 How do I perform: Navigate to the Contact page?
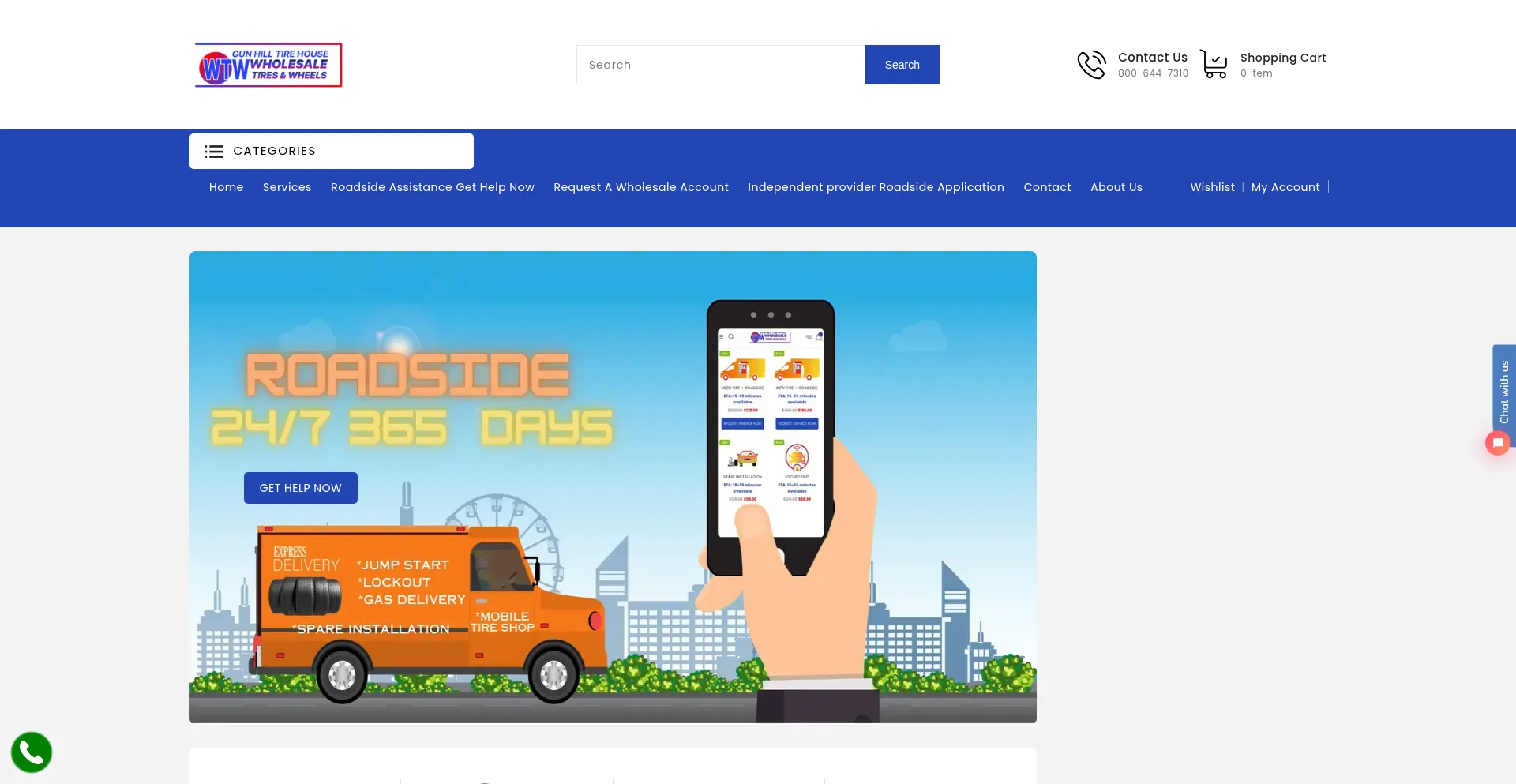coord(1047,187)
